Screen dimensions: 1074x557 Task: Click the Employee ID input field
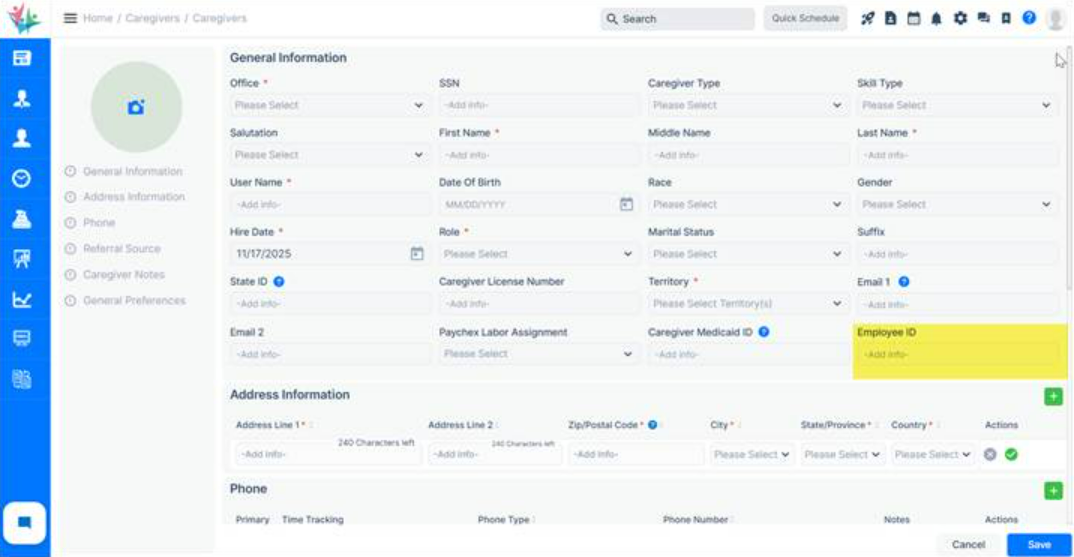[x=957, y=354]
